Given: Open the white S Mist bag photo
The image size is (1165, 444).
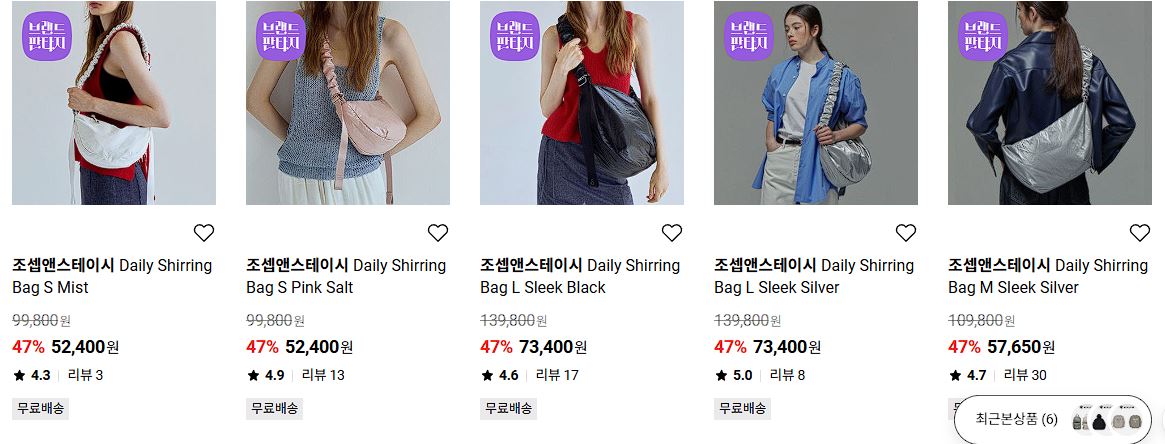Looking at the screenshot, I should click(114, 102).
